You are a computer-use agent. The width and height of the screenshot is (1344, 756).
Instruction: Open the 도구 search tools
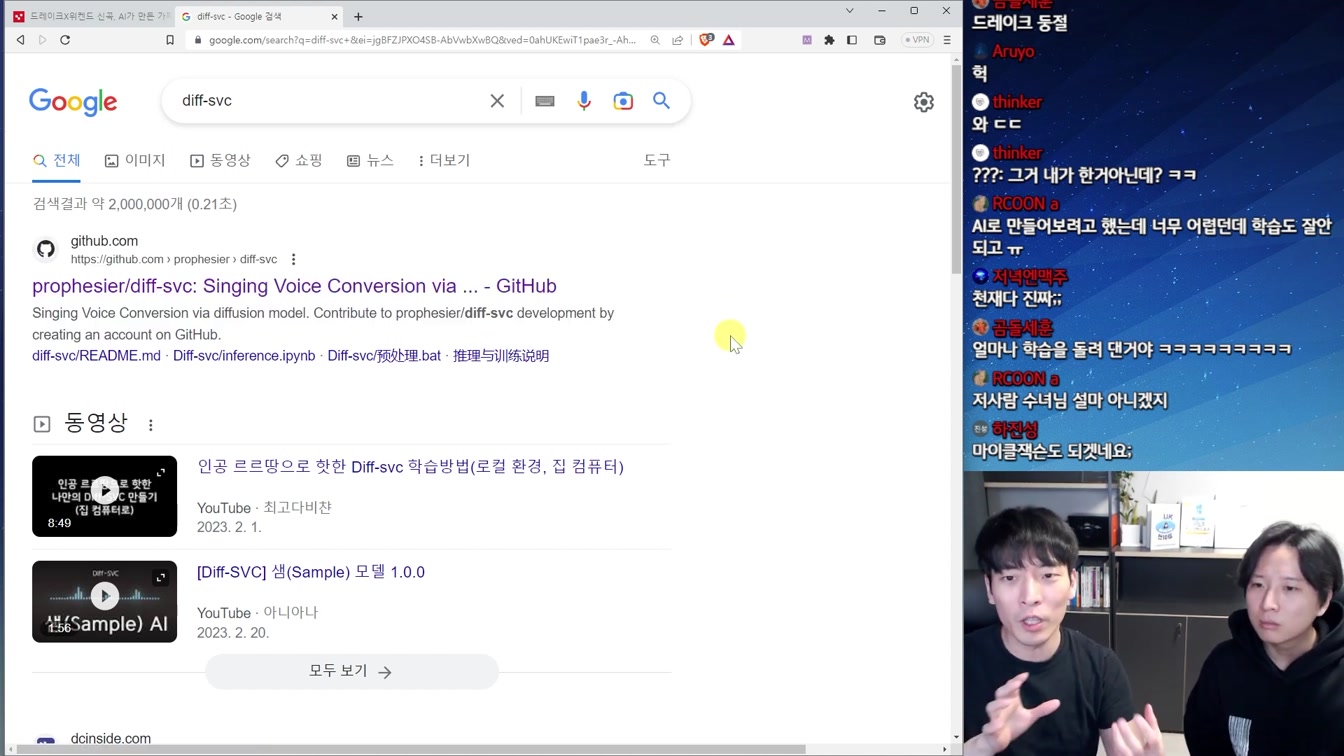click(657, 160)
